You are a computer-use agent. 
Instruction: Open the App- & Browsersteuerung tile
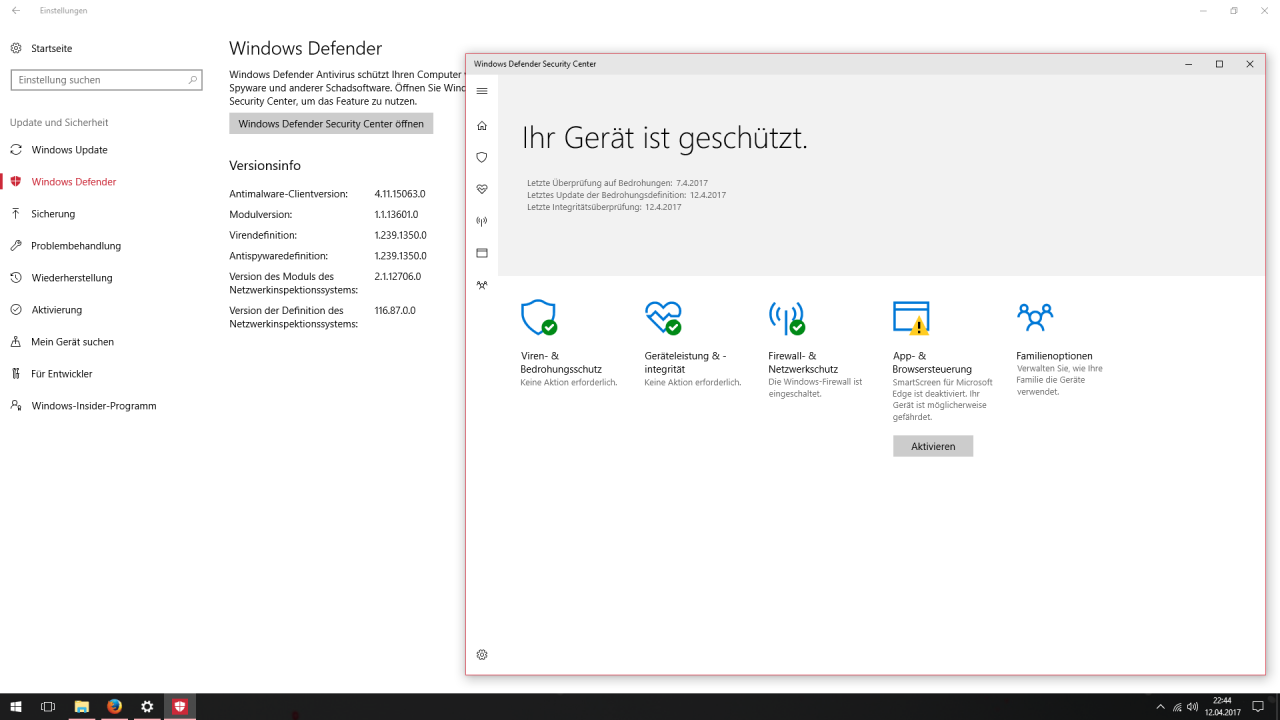pyautogui.click(x=943, y=361)
